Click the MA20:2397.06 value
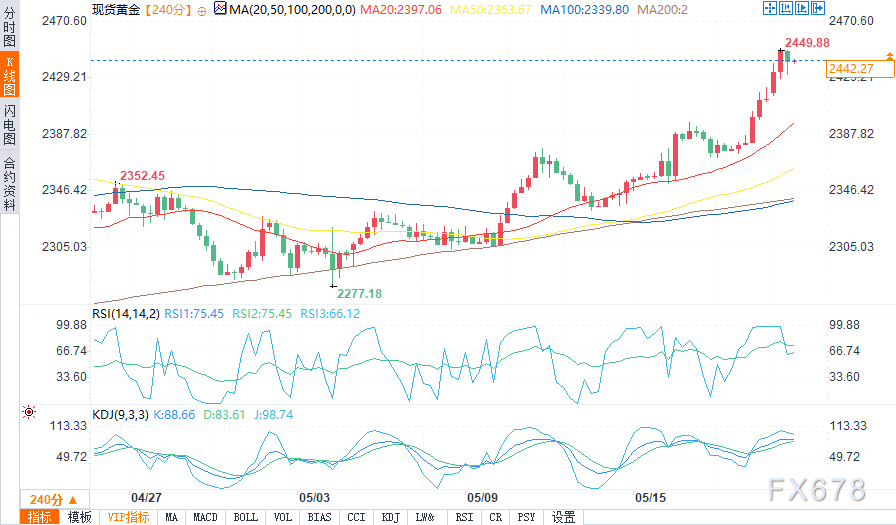 [x=401, y=10]
